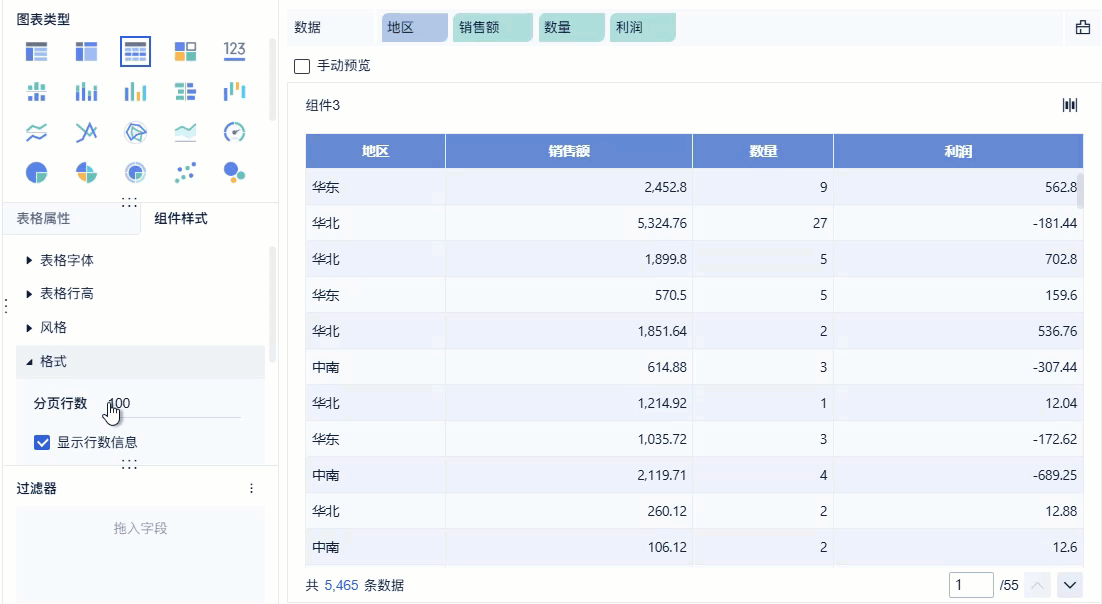Screen dimensions: 1102x604
Task: Select the radar chart icon
Action: point(135,132)
